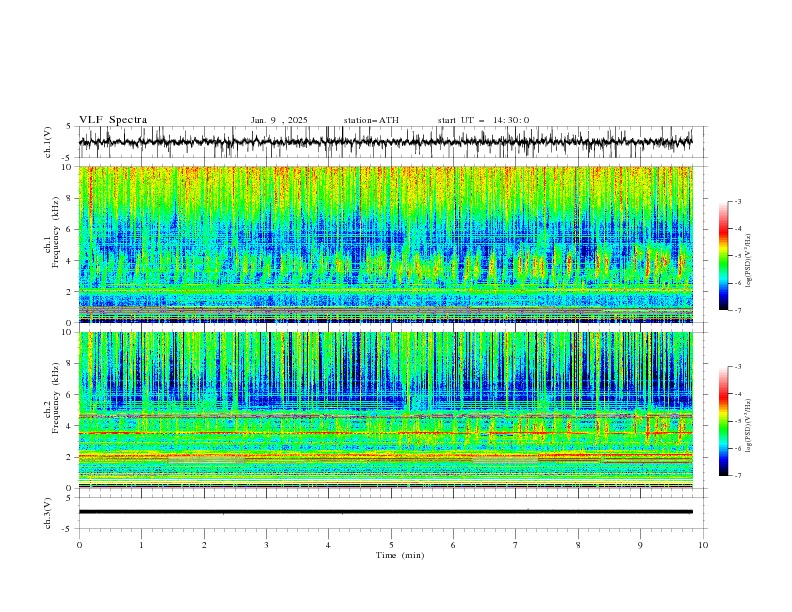Select the date 'Jan. 9 , 2025' text
This screenshot has height=612, width=792.
pos(279,120)
